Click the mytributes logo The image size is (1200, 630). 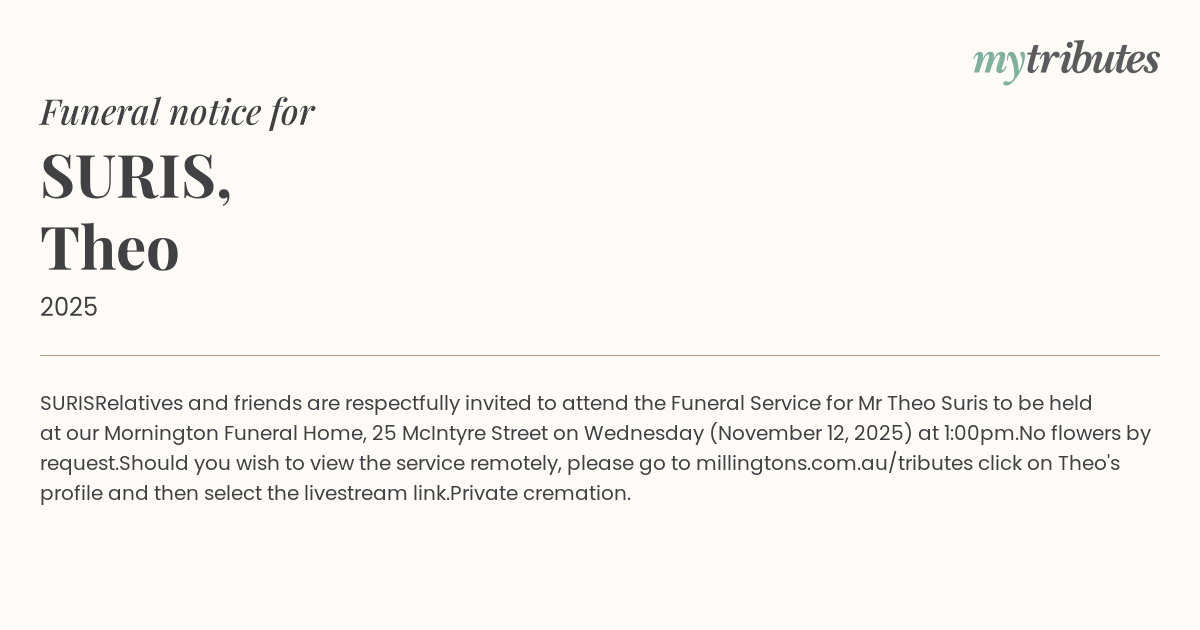pyautogui.click(x=1066, y=60)
